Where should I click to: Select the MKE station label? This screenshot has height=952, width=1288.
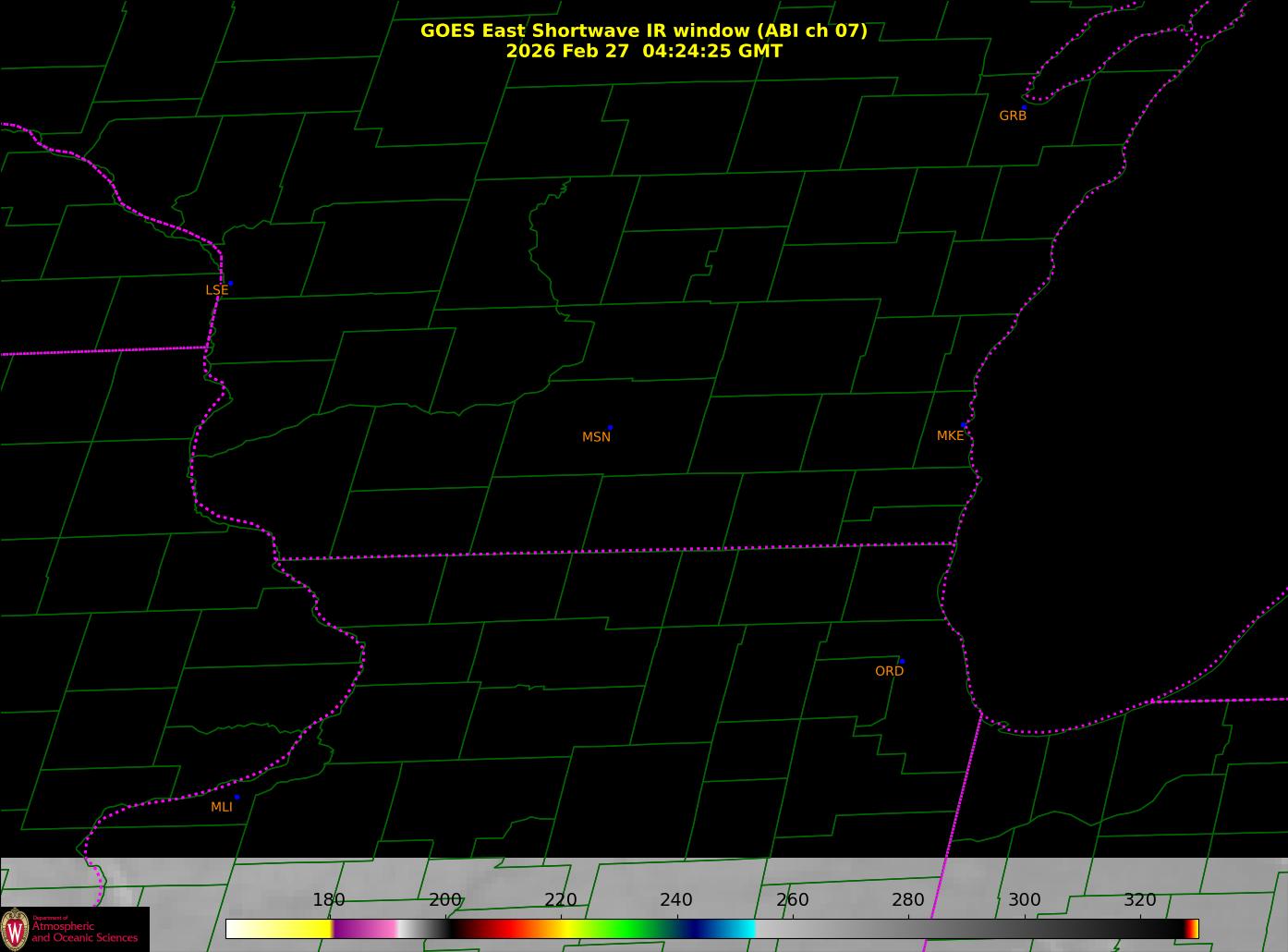coord(950,435)
